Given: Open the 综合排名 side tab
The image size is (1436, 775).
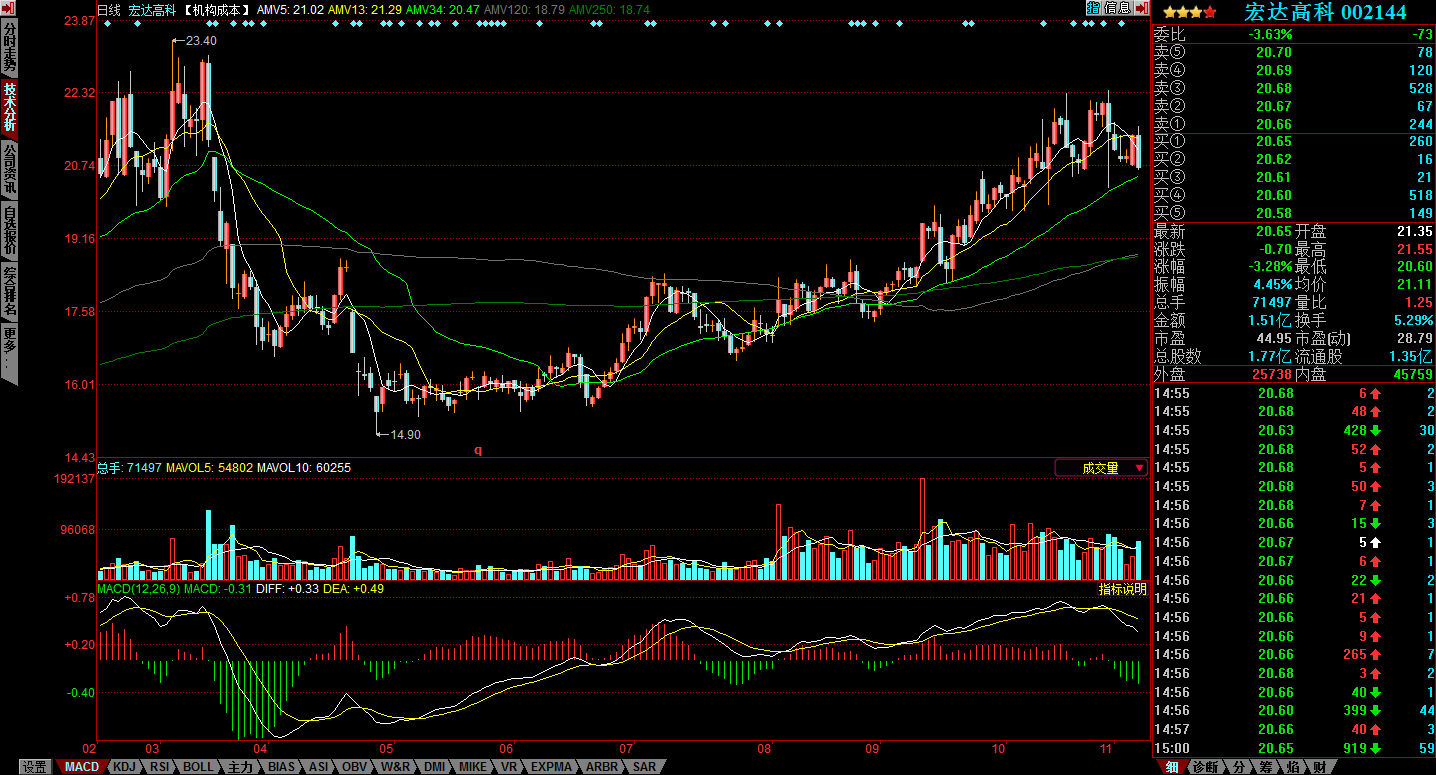Looking at the screenshot, I should [9, 290].
